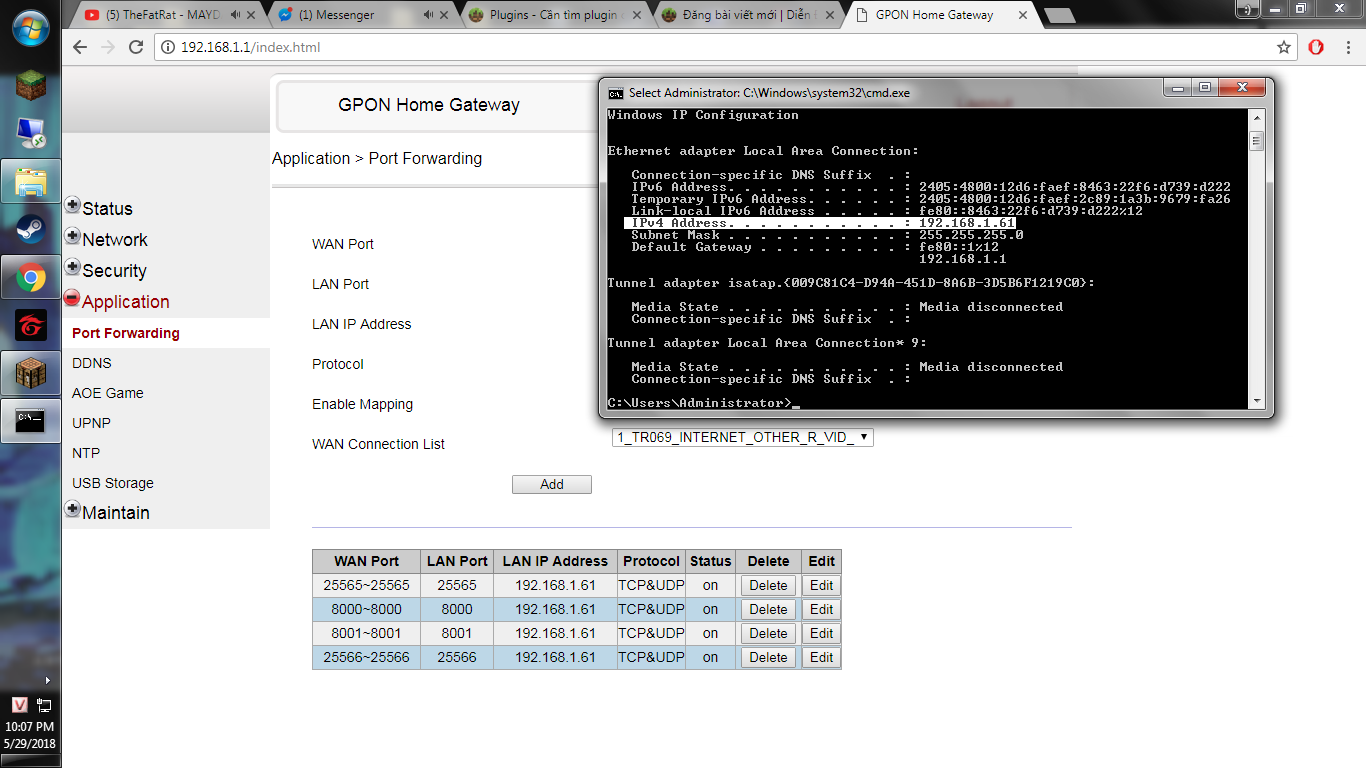Bookmark this page with the star

coord(1284,47)
